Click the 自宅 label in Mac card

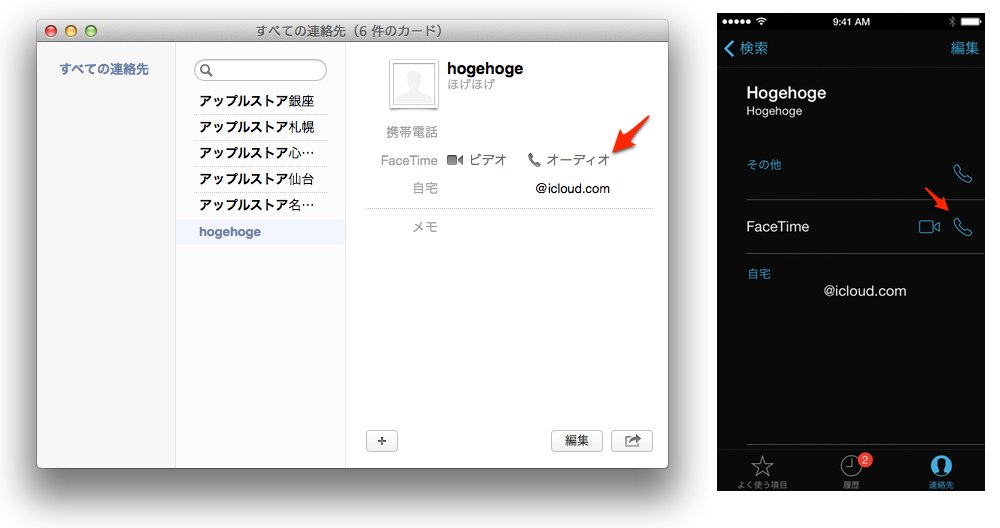tap(425, 188)
